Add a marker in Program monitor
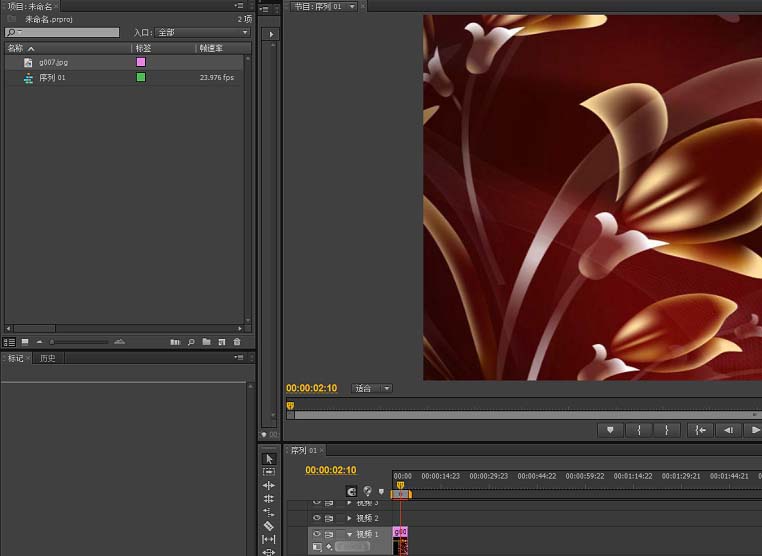The width and height of the screenshot is (762, 556). click(x=609, y=430)
